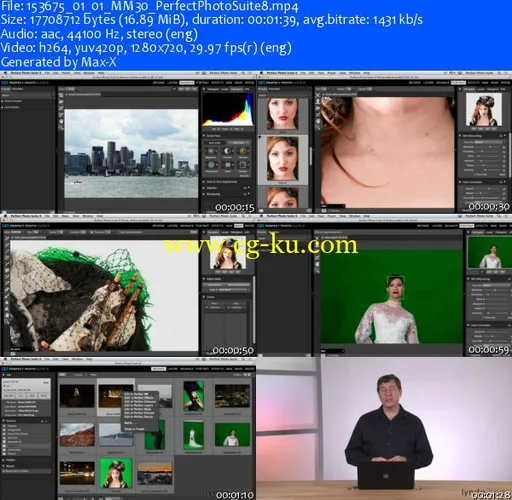Toggle Skin Retouching on/off switch at 00:00:30
This screenshot has height=500, width=512.
pos(501,136)
